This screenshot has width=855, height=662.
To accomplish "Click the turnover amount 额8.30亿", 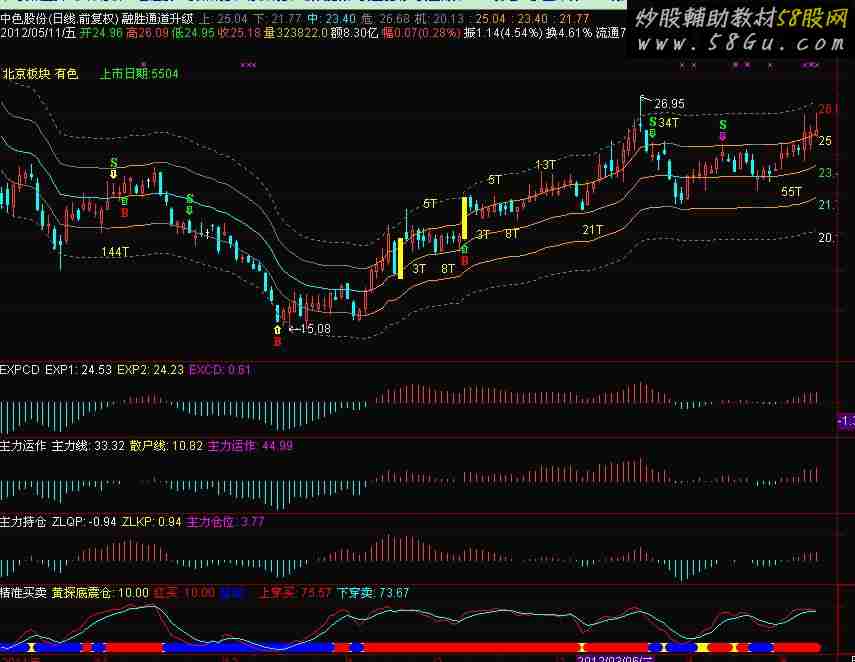I will [x=354, y=33].
